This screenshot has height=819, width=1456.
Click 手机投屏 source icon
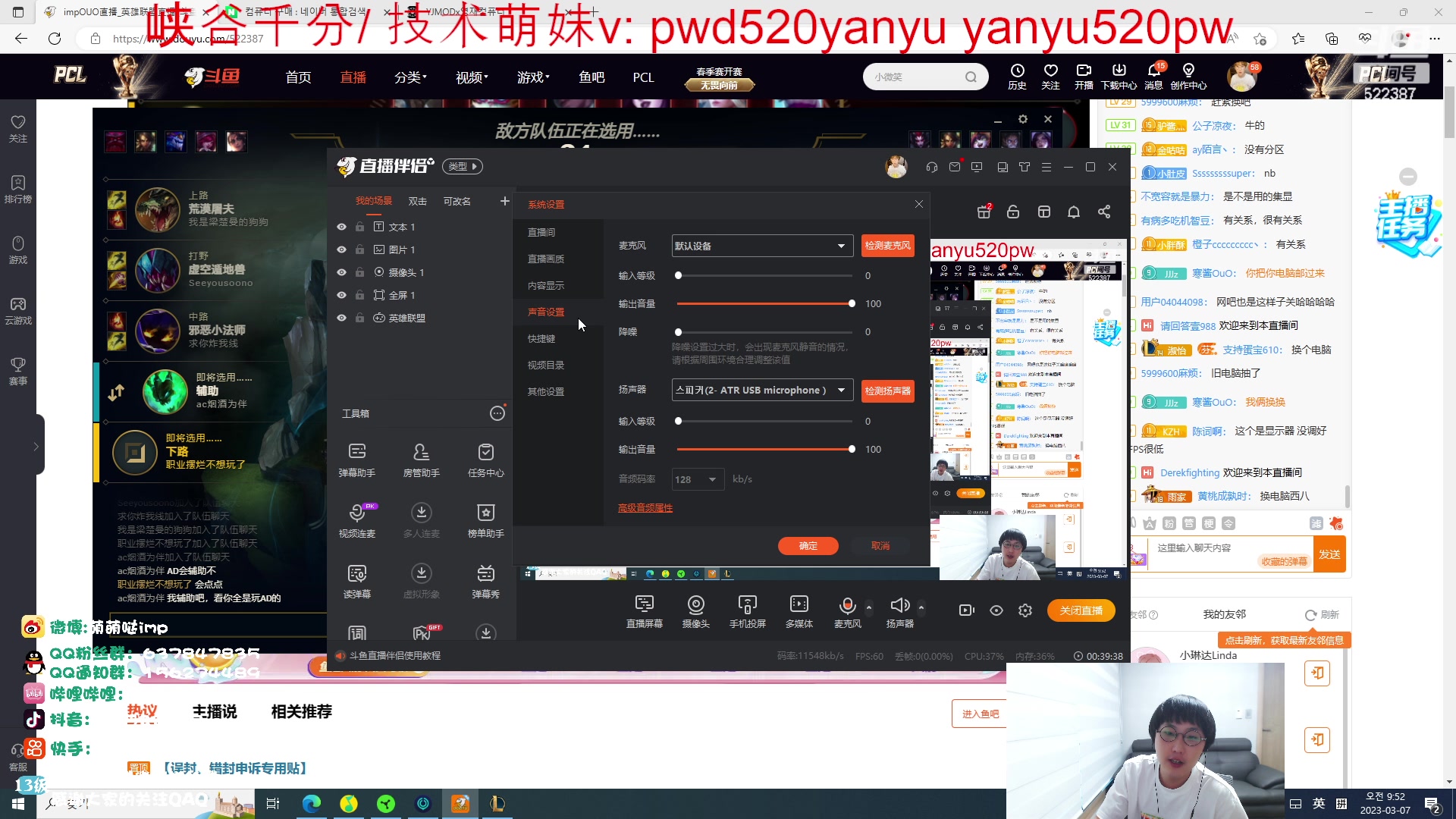(x=747, y=611)
